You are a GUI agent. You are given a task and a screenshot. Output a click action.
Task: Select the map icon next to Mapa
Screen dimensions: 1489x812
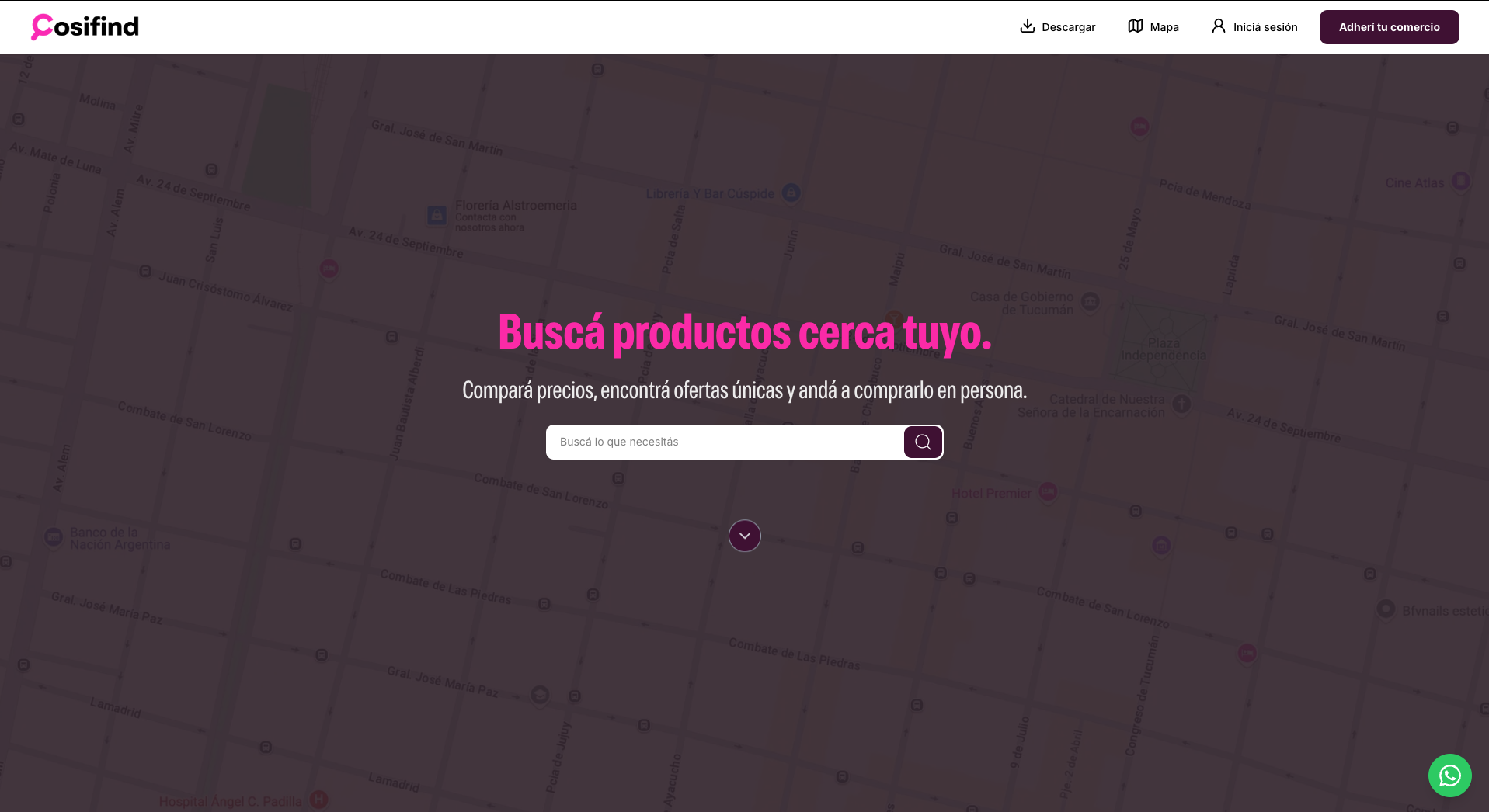1135,26
